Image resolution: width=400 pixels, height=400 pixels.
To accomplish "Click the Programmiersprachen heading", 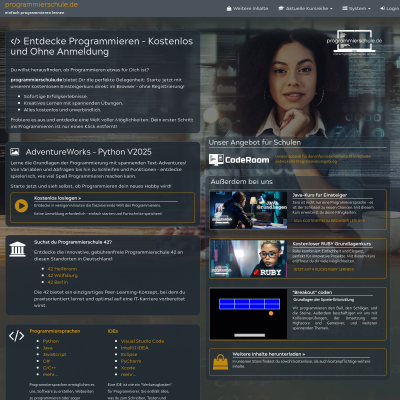I will [55, 331].
